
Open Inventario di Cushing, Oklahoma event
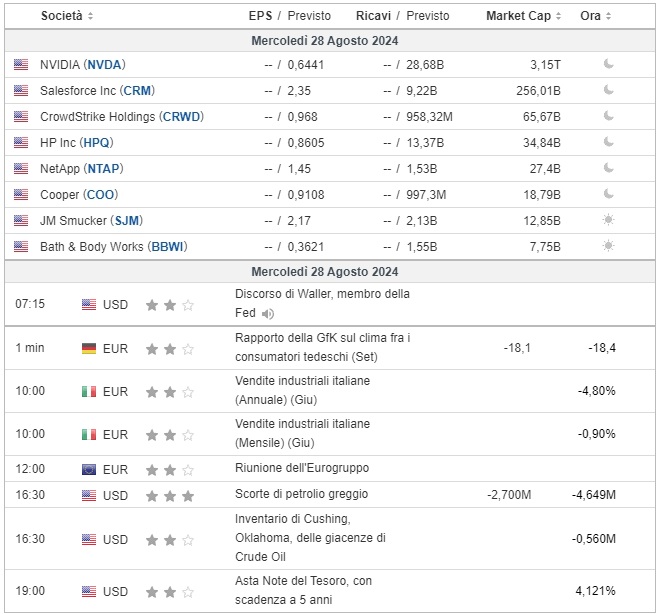click(310, 538)
